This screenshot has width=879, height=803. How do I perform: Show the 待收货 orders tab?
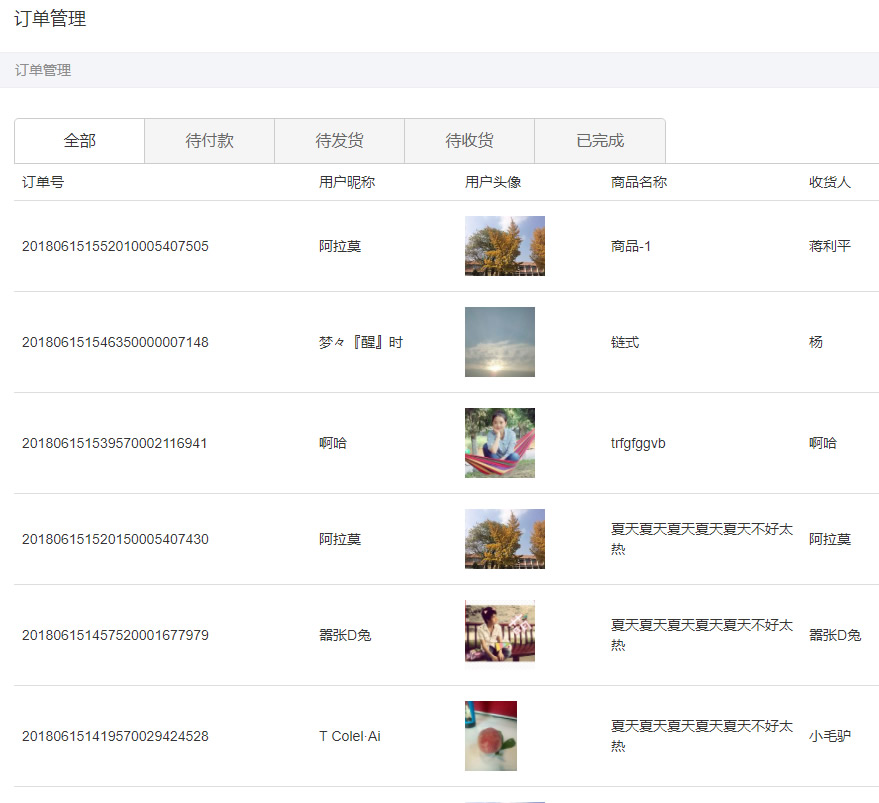(x=470, y=141)
